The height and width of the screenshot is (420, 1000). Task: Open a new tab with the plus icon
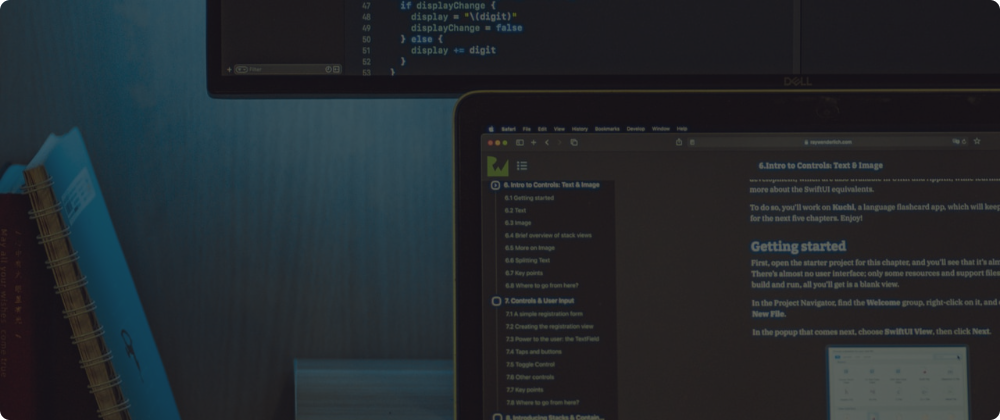[533, 142]
